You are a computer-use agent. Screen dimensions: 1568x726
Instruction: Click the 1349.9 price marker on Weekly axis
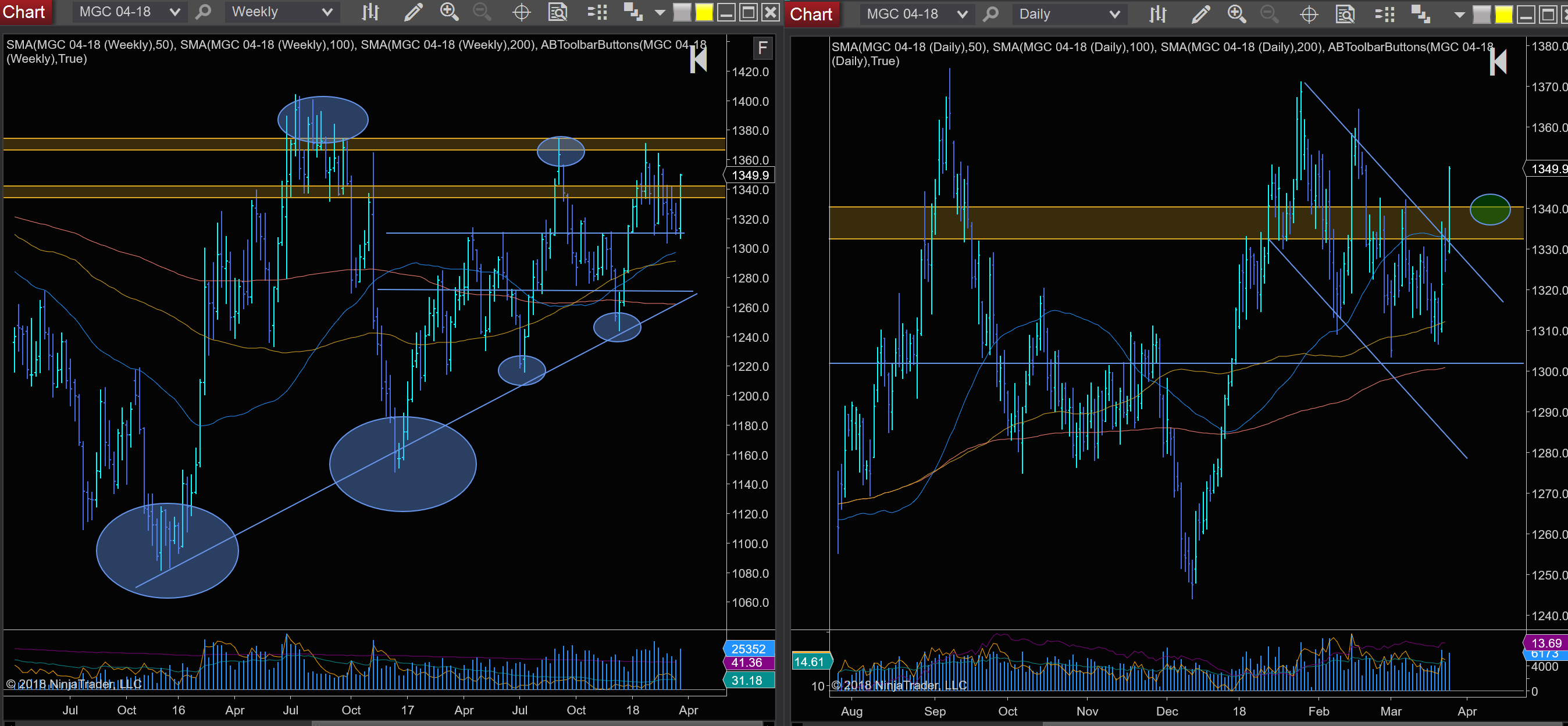tap(749, 176)
